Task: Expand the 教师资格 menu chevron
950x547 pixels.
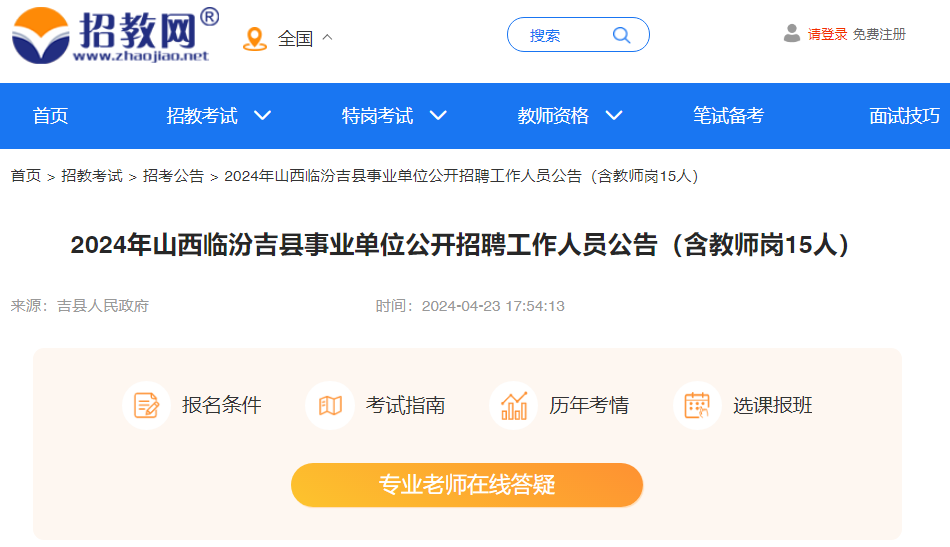Action: [614, 115]
